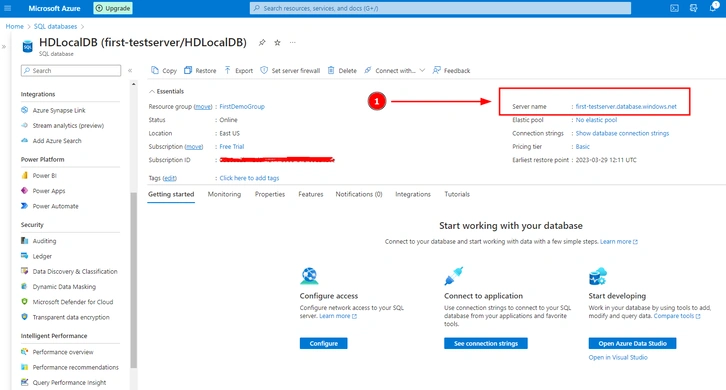Expand the portal sidebar double chevron
The height and width of the screenshot is (390, 726).
click(x=4, y=46)
